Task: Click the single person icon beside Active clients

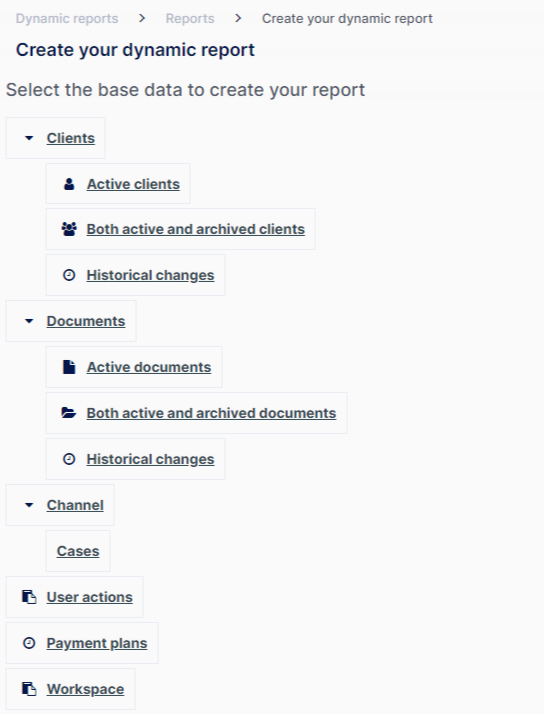Action: [x=69, y=184]
